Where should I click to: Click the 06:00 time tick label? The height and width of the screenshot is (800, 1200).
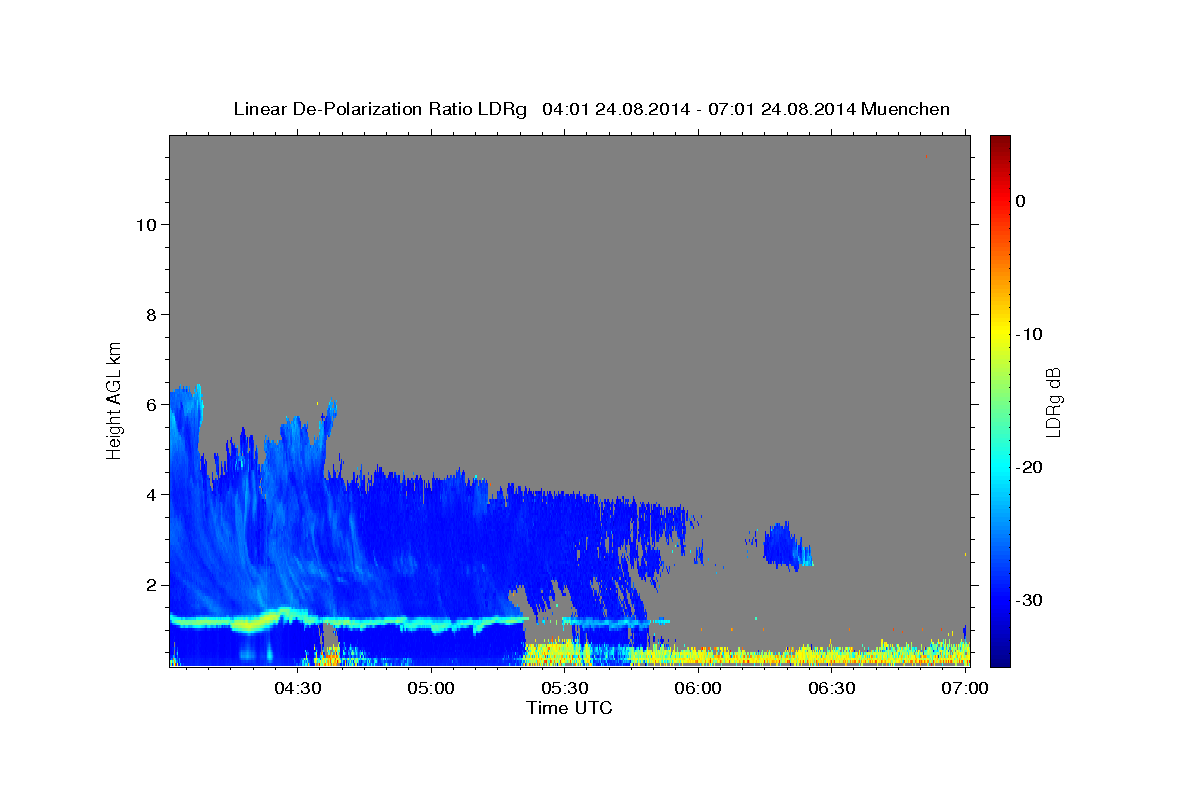click(698, 689)
